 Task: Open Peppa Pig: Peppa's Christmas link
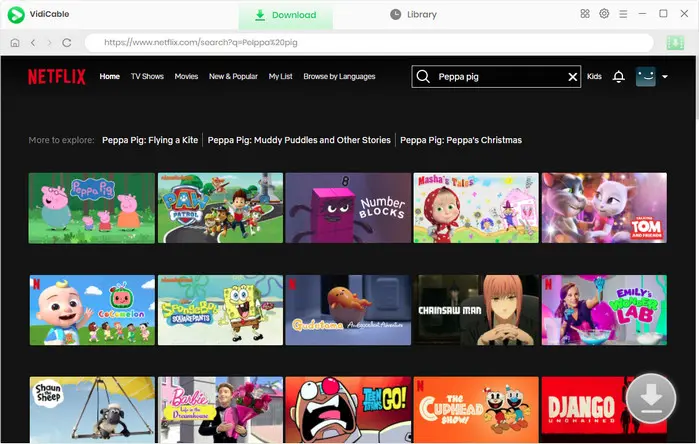point(461,140)
